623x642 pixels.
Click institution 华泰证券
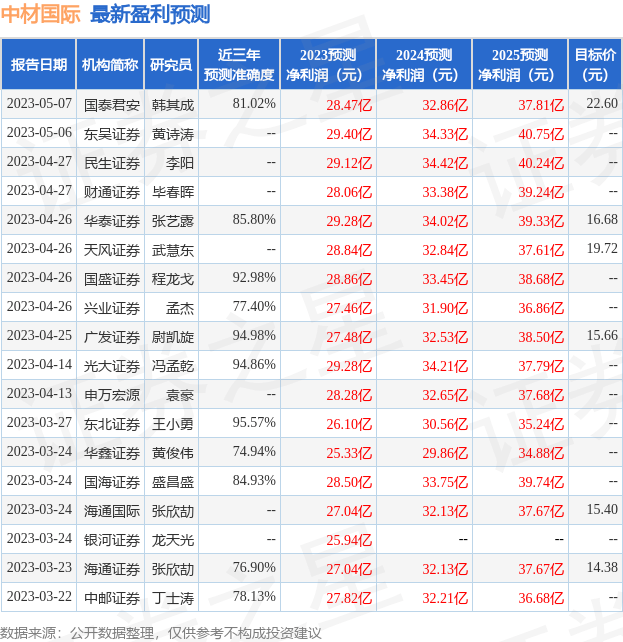[112, 222]
